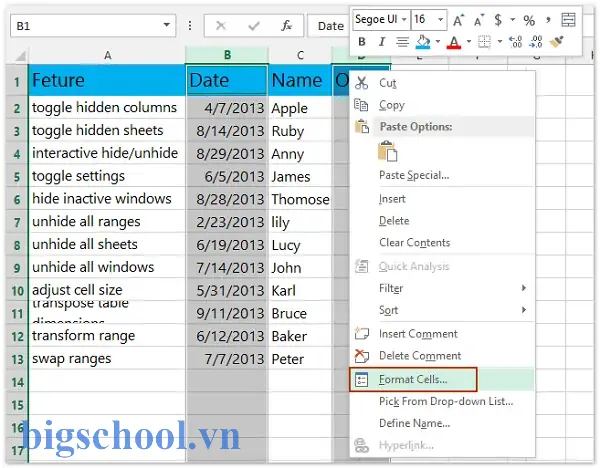Click the name cell Peter

coord(300,359)
